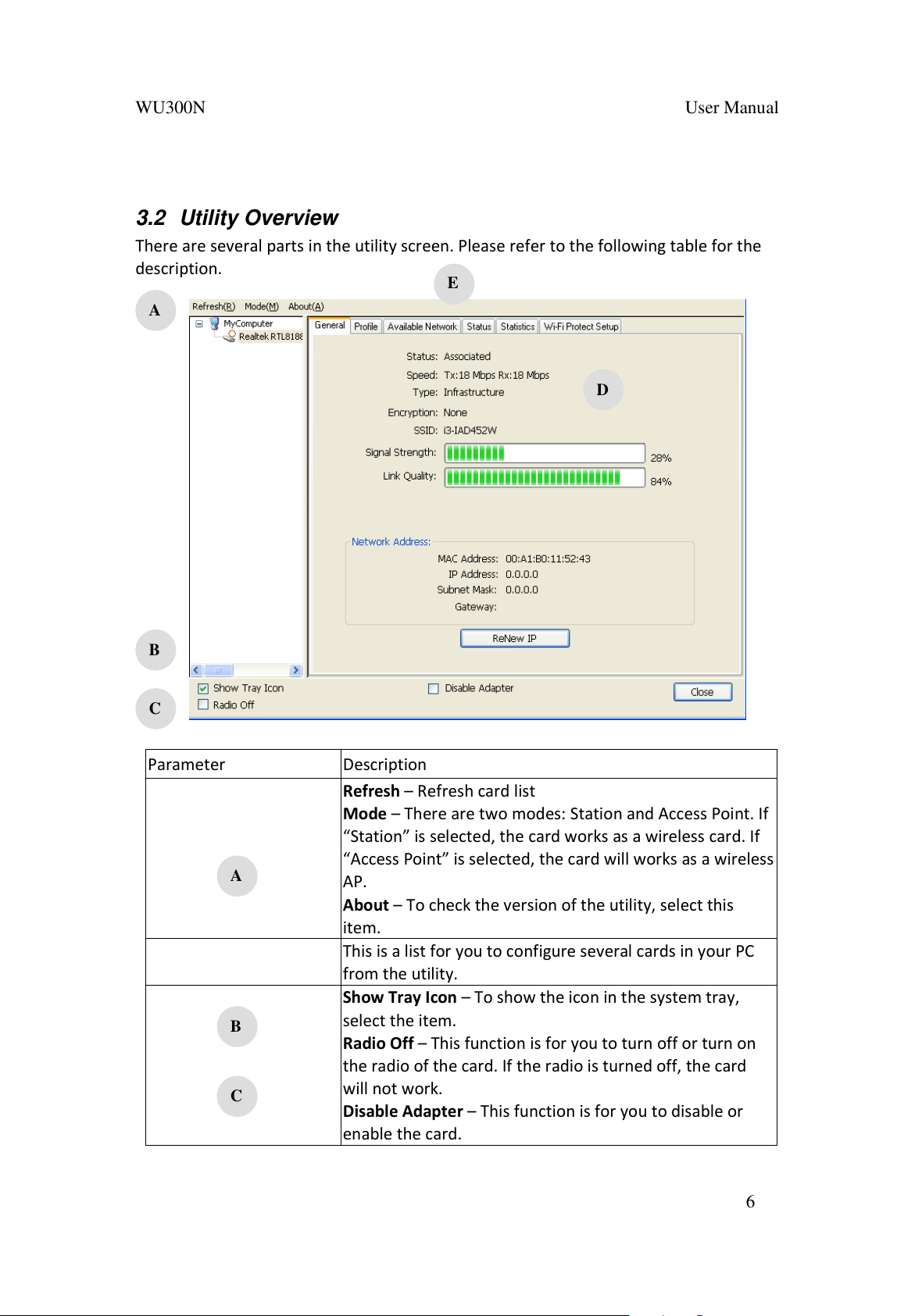
Task: Select the Realtek RTL8188 adapter icon
Action: coord(230,337)
